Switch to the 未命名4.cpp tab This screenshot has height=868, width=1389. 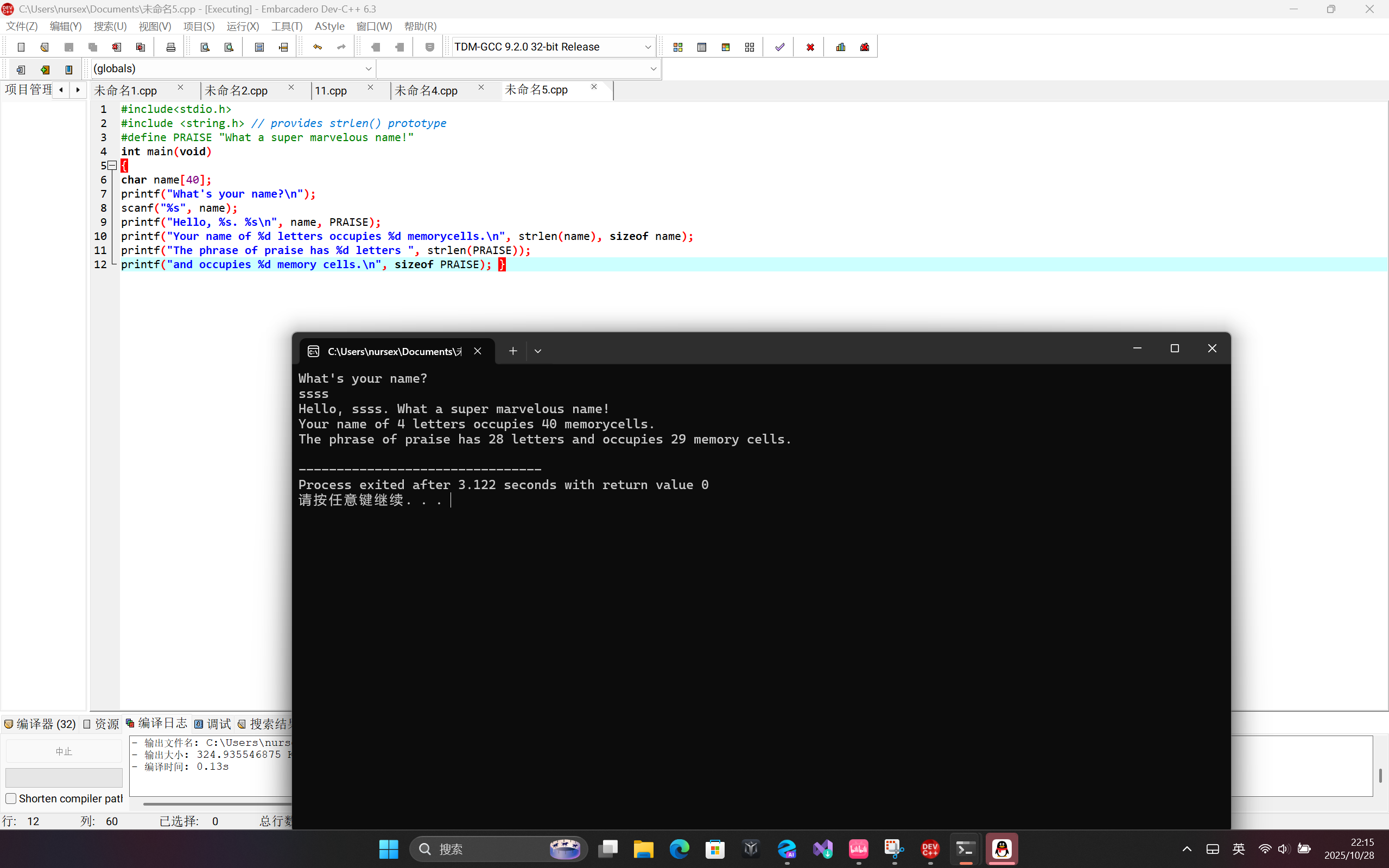(x=426, y=91)
